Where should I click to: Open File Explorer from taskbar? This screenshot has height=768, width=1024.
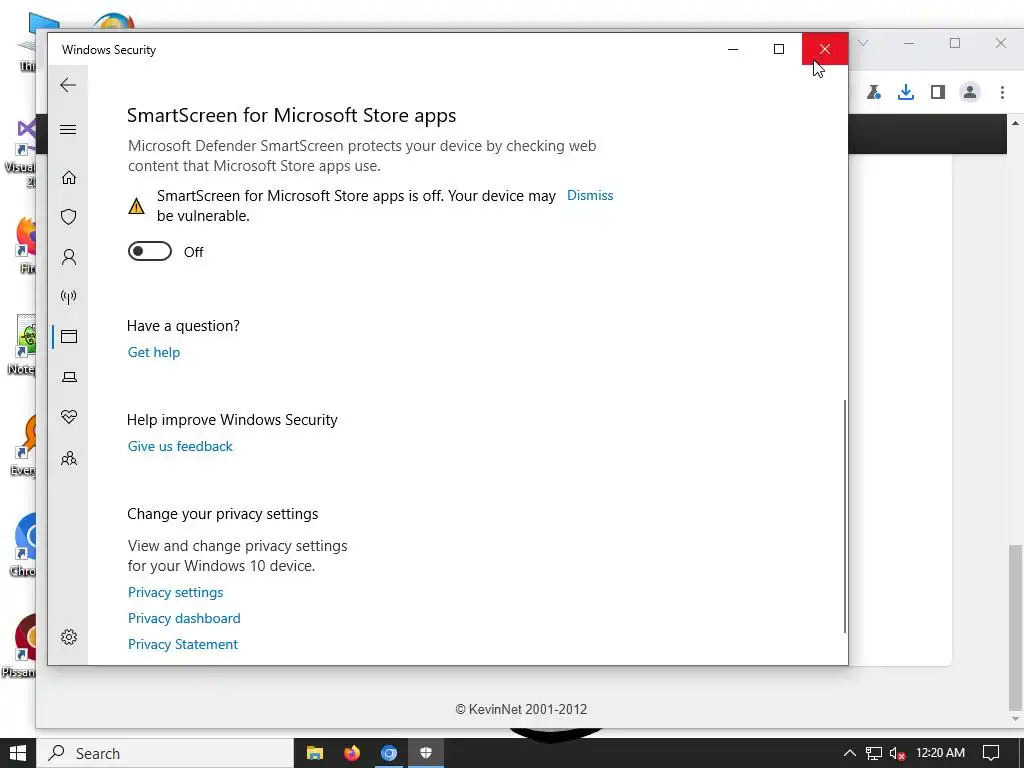315,753
